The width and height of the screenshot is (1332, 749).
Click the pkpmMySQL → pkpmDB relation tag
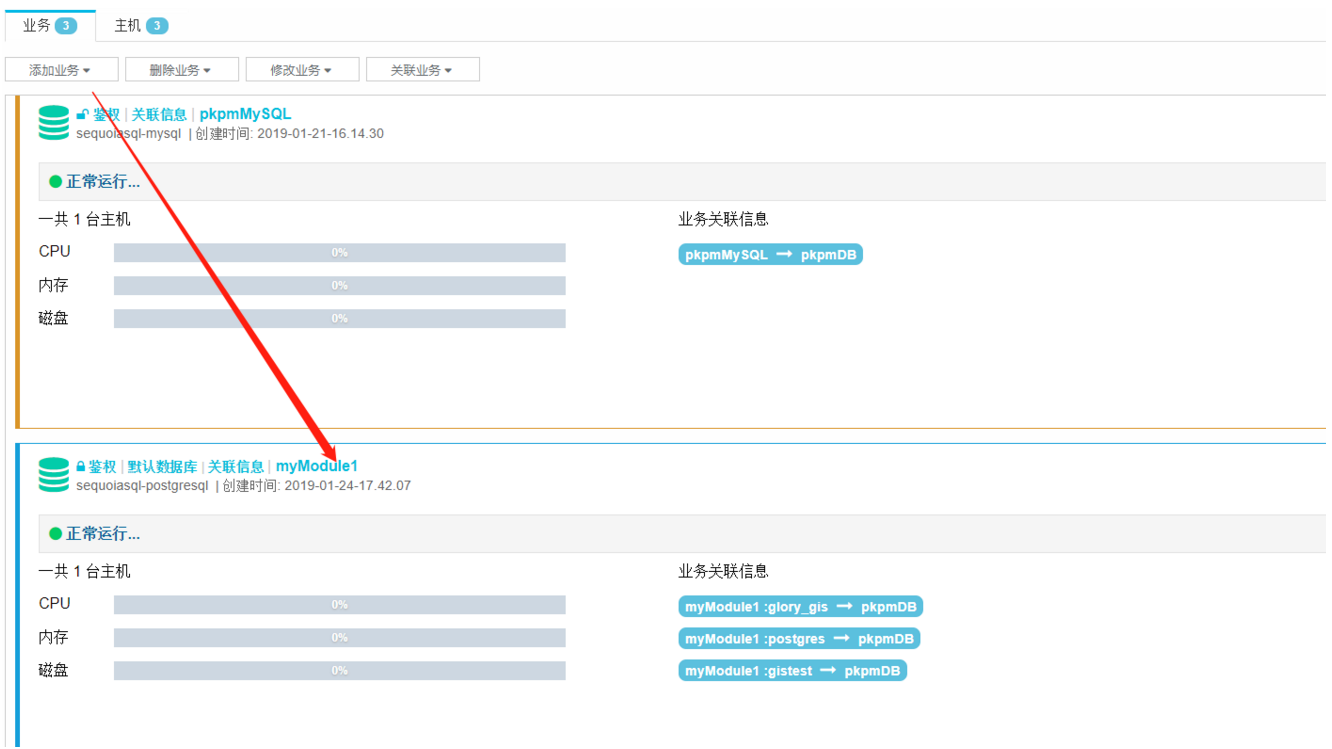[770, 255]
